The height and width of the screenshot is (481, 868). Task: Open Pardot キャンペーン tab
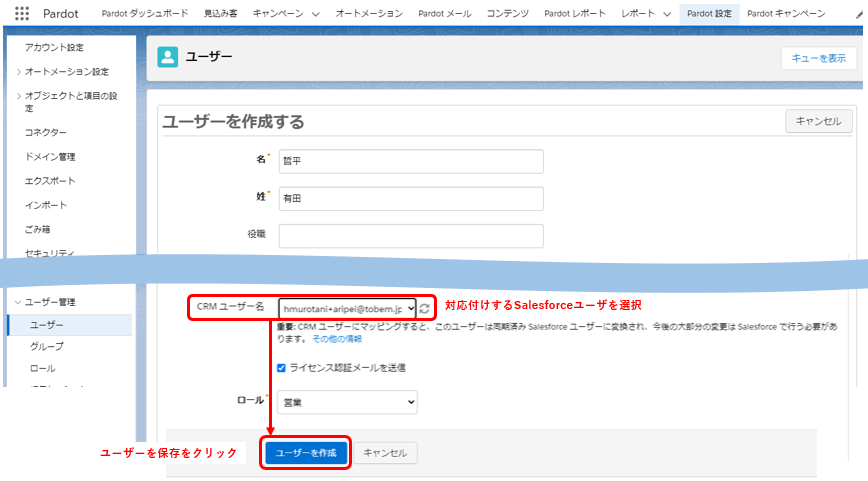pyautogui.click(x=786, y=13)
